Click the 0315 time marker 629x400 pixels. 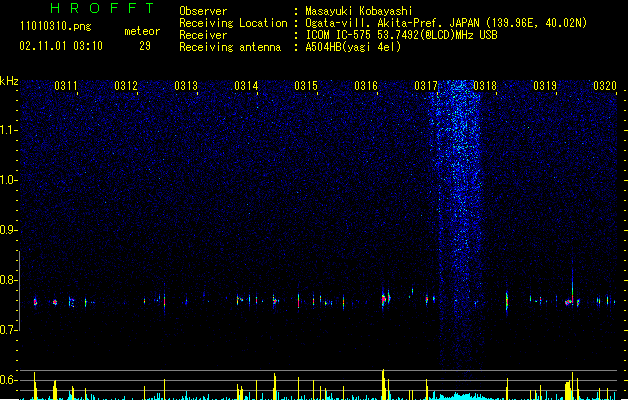(306, 86)
